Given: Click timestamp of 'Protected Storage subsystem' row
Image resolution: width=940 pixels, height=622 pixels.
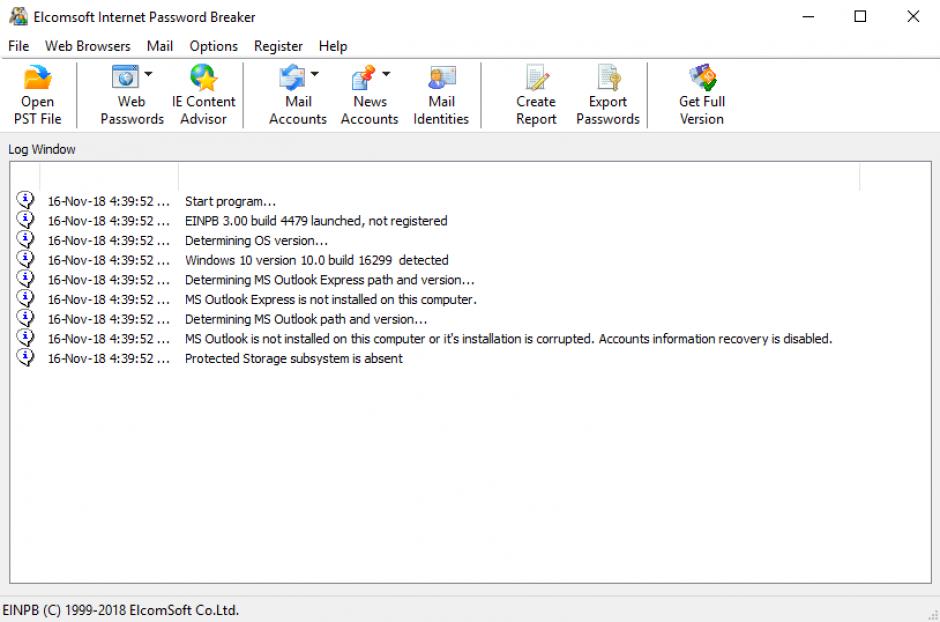Looking at the screenshot, I should click(x=109, y=359).
